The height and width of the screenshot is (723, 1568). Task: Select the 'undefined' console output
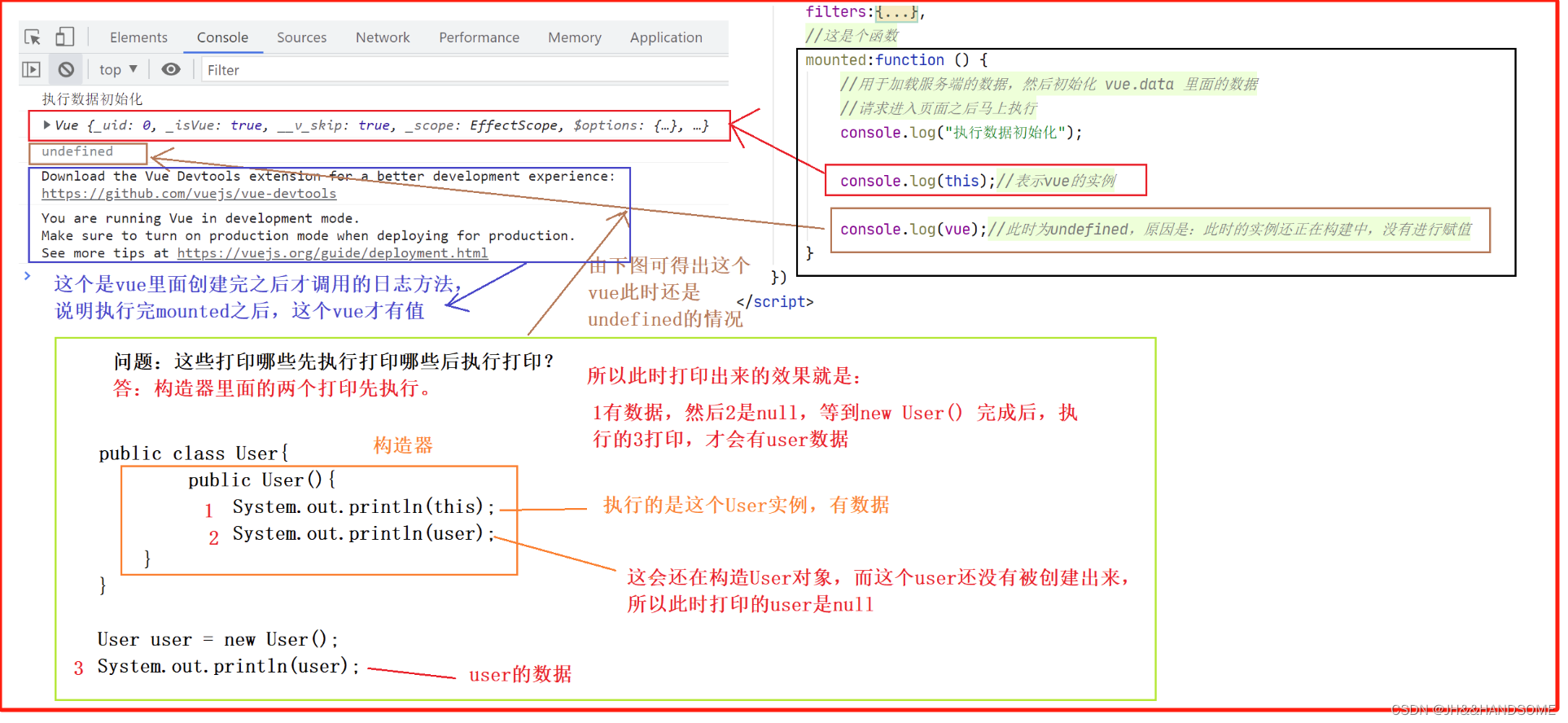click(77, 151)
